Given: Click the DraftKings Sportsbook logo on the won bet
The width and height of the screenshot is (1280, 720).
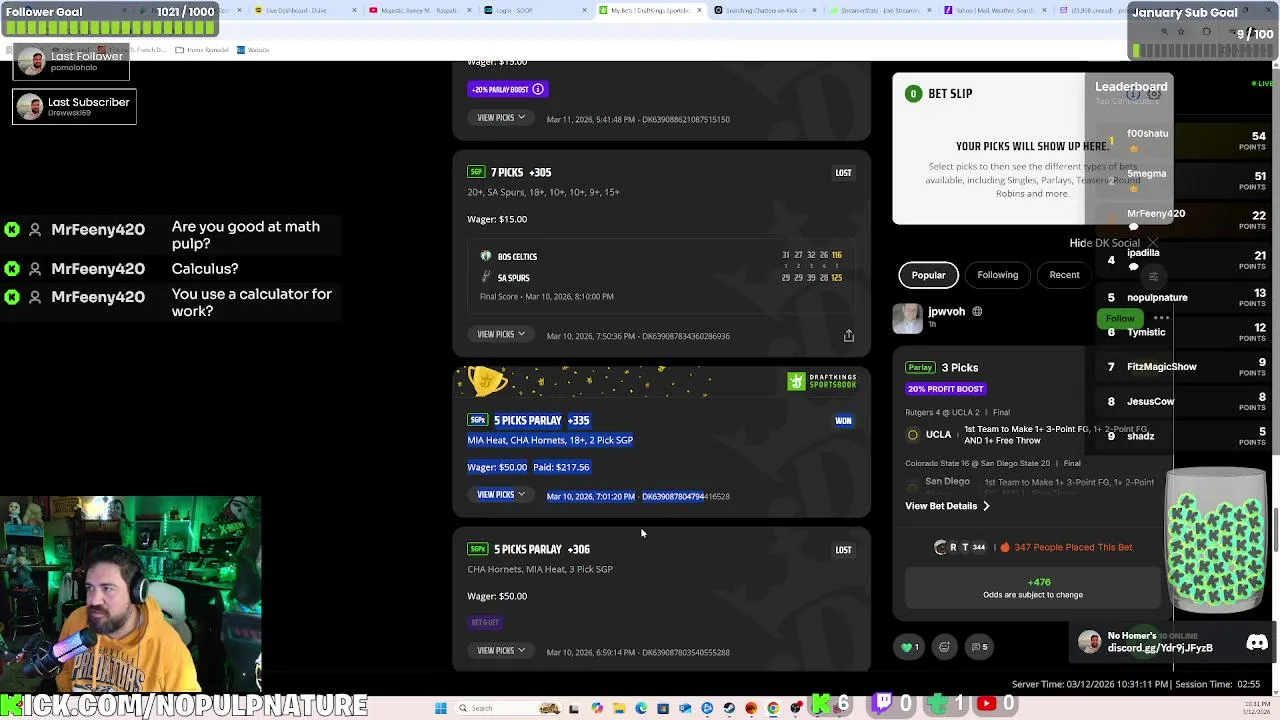Looking at the screenshot, I should coord(822,381).
